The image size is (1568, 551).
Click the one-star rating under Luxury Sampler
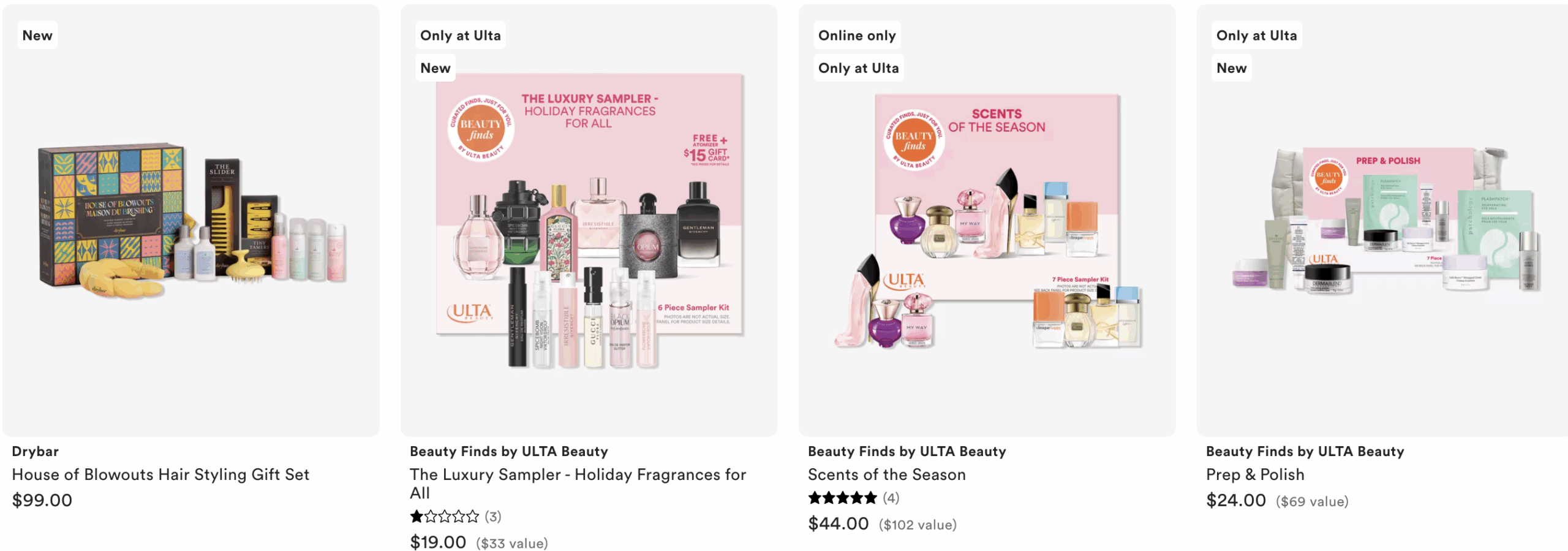coord(445,517)
